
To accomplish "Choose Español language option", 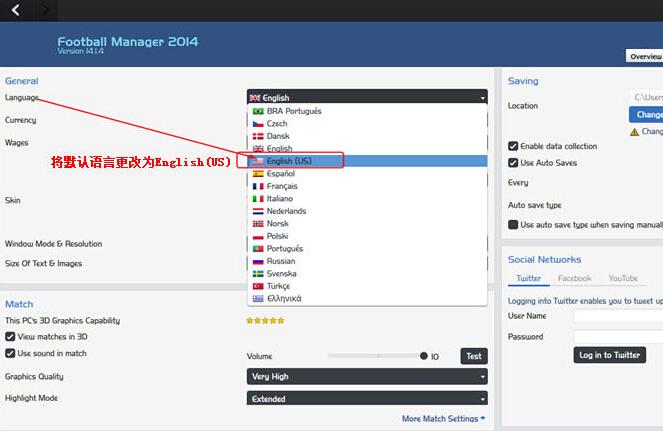I will pos(367,174).
